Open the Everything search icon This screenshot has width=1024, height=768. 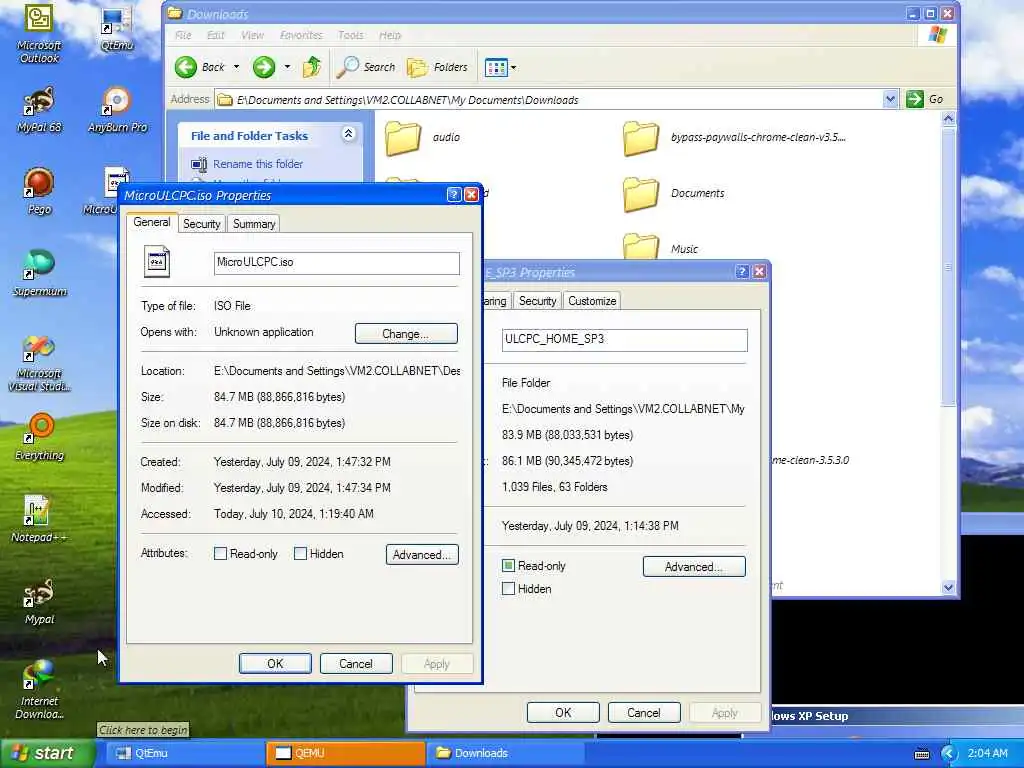[39, 437]
